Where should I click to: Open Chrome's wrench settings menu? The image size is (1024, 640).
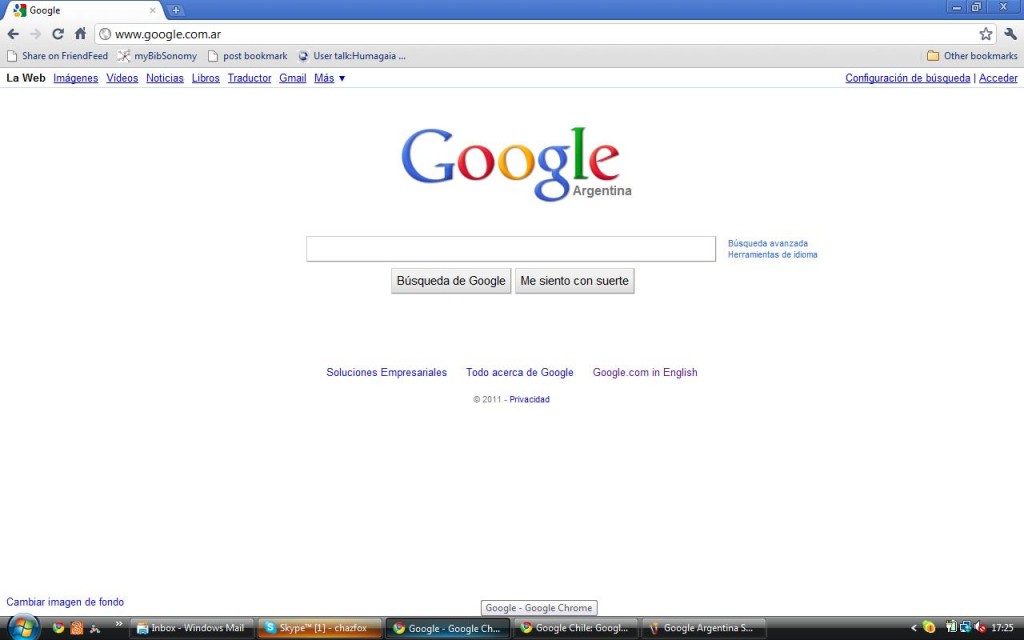tap(1010, 34)
